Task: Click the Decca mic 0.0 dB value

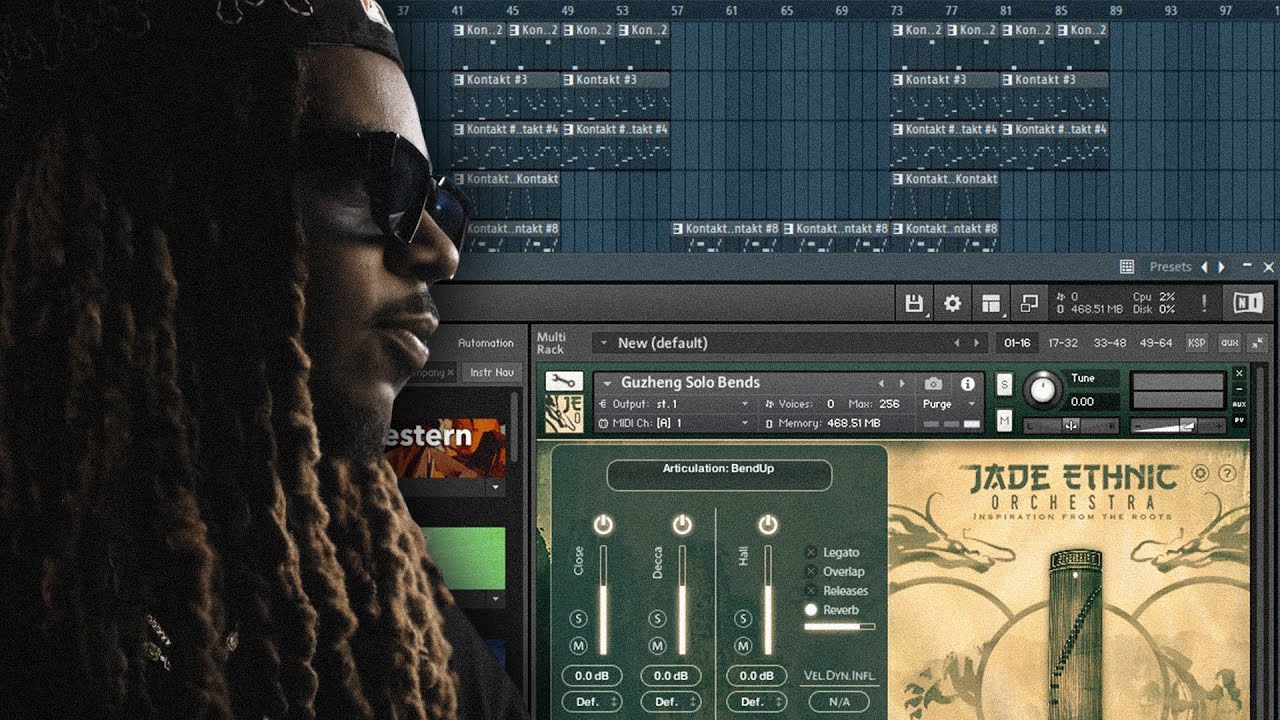Action: coord(671,676)
